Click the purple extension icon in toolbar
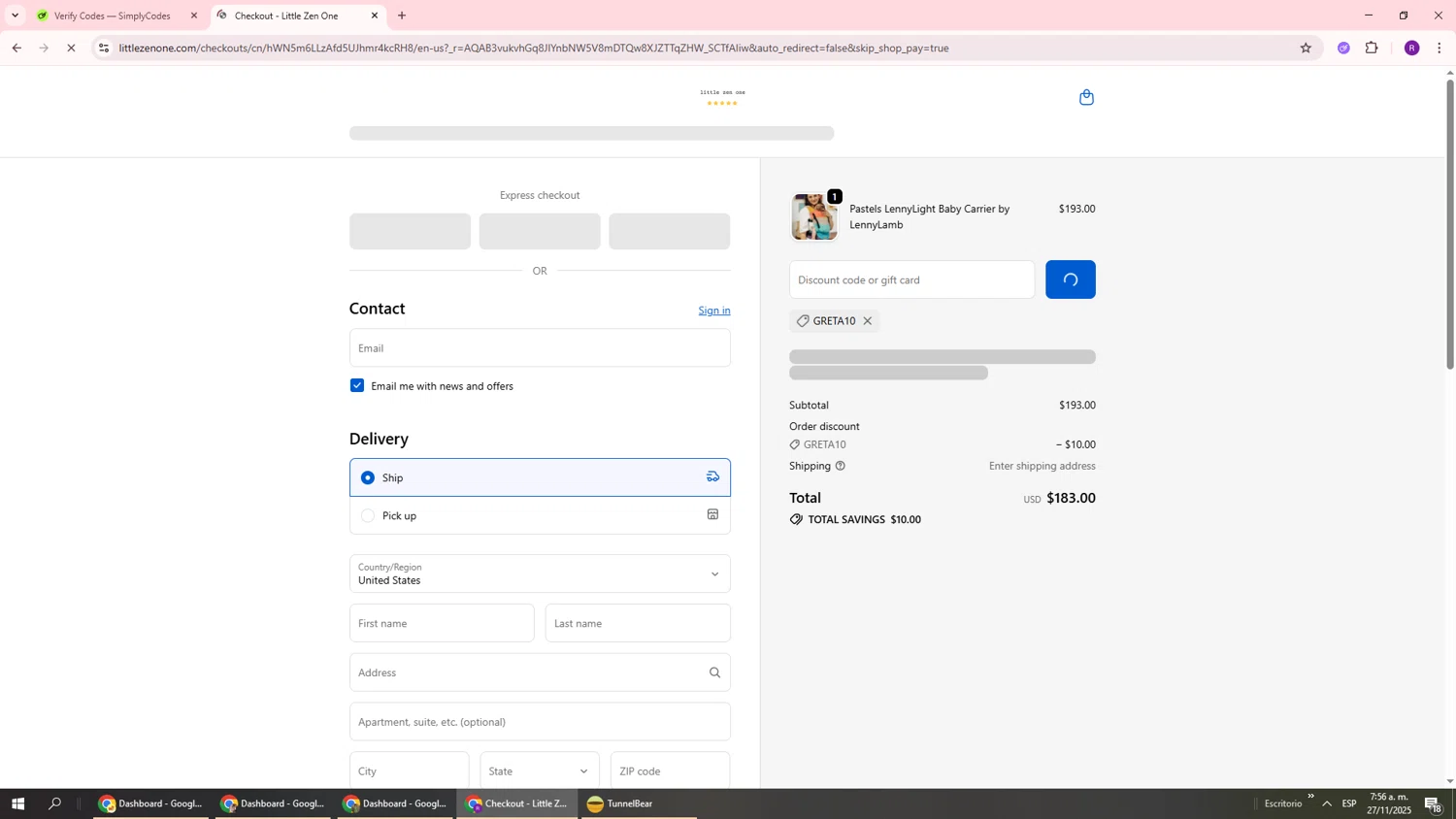 click(1343, 48)
